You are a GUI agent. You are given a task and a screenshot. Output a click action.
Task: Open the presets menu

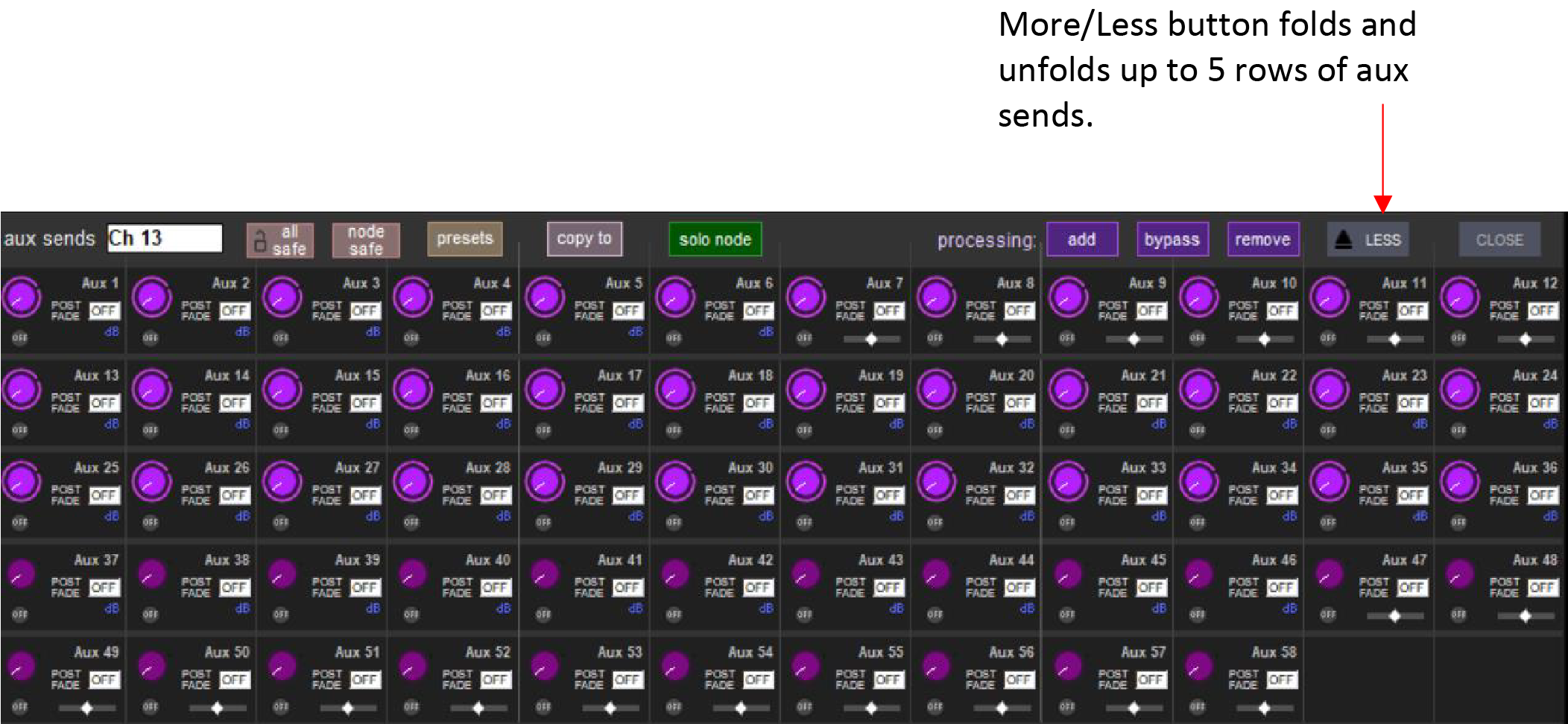[464, 239]
